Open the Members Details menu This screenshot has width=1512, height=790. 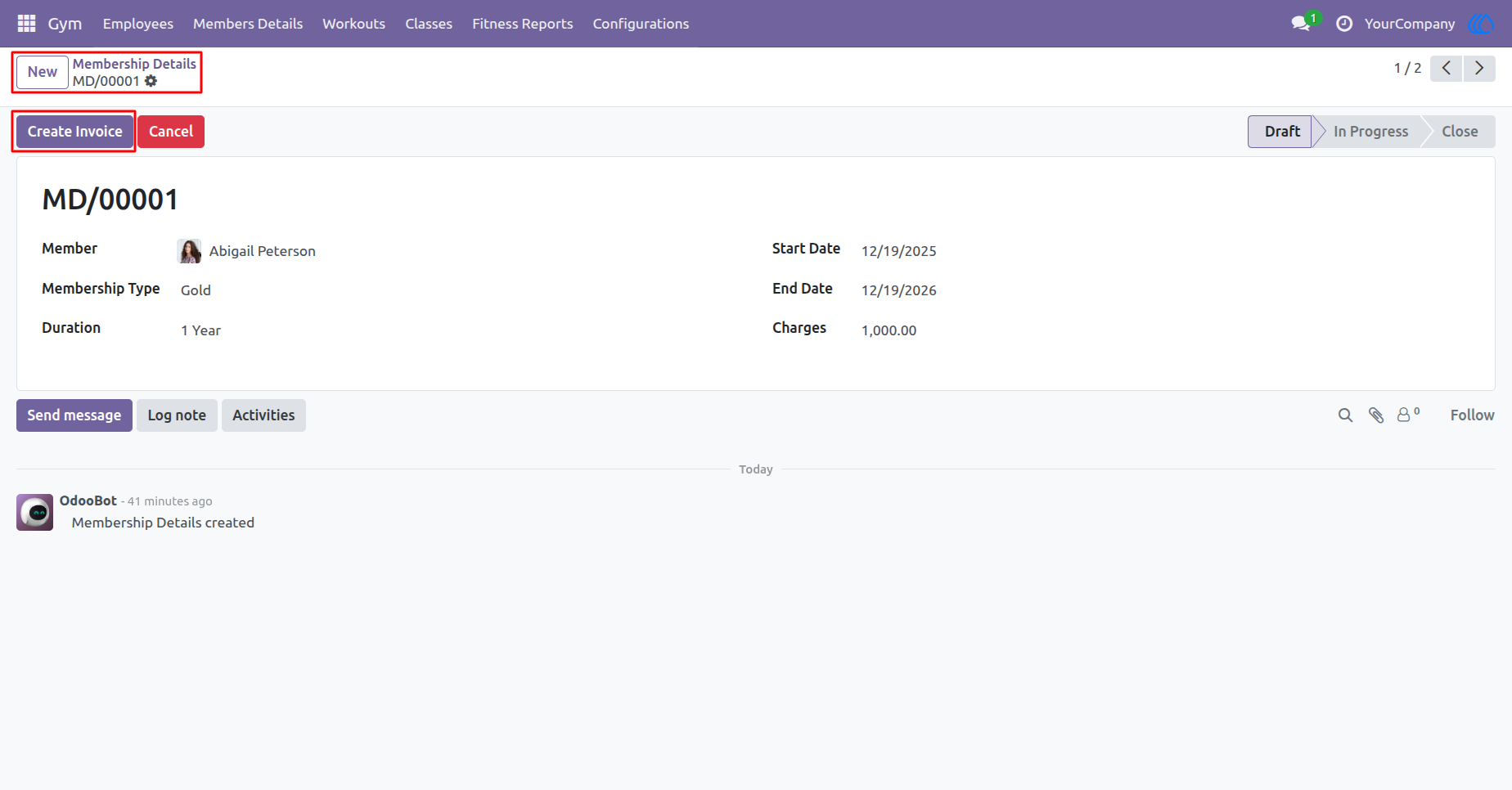pyautogui.click(x=248, y=24)
